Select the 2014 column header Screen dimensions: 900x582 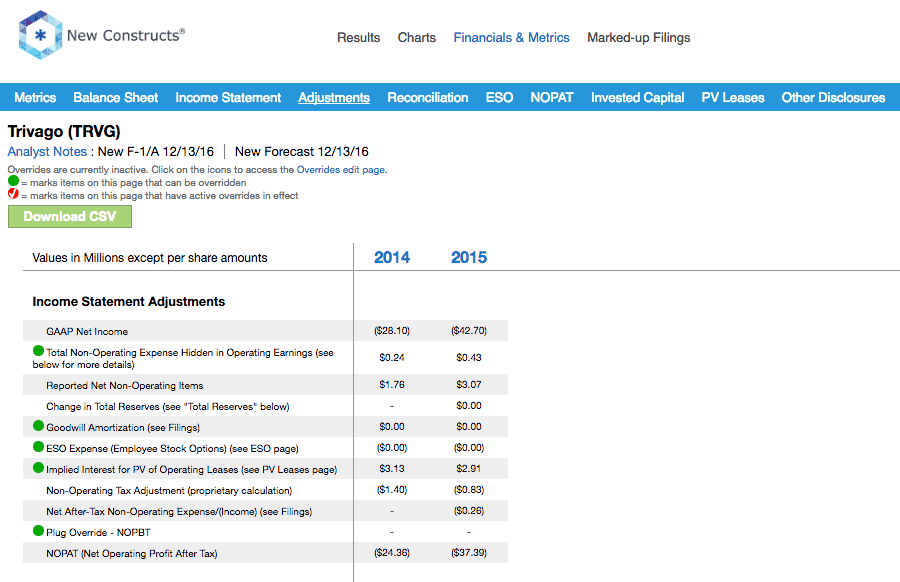(392, 257)
